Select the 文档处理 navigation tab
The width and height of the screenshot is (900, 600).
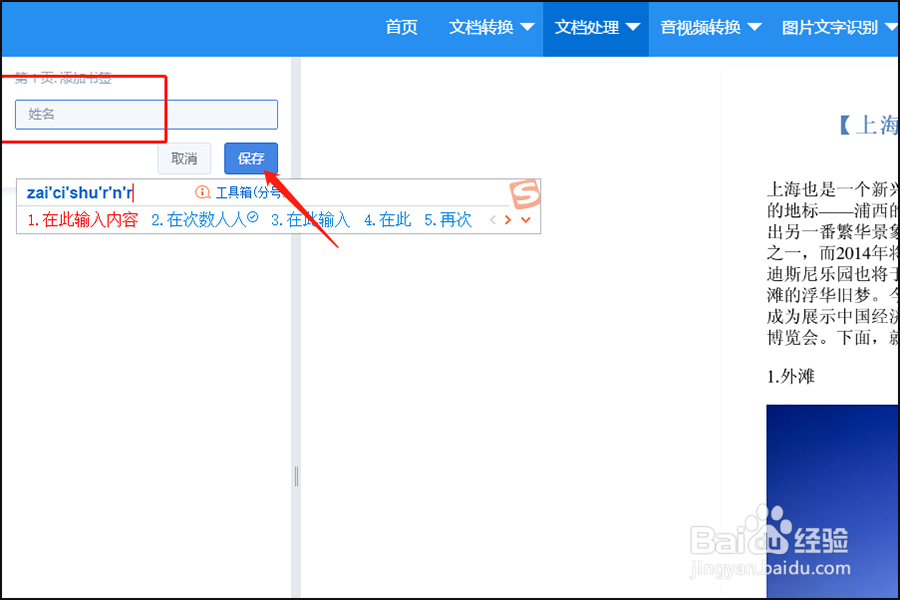[593, 28]
